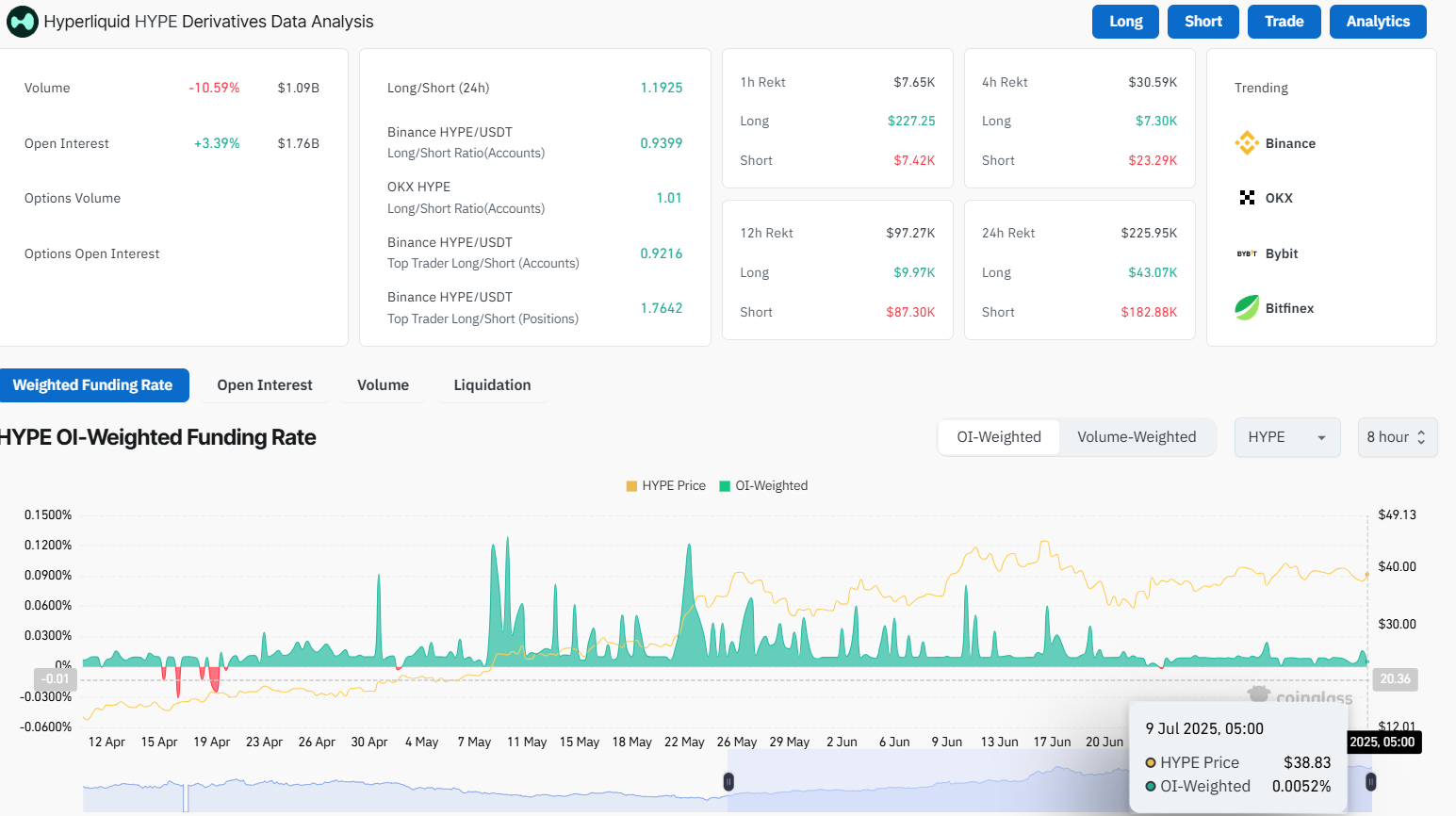The image size is (1456, 816).
Task: Click the 12h Rekt Long value $9.97K
Action: (914, 272)
